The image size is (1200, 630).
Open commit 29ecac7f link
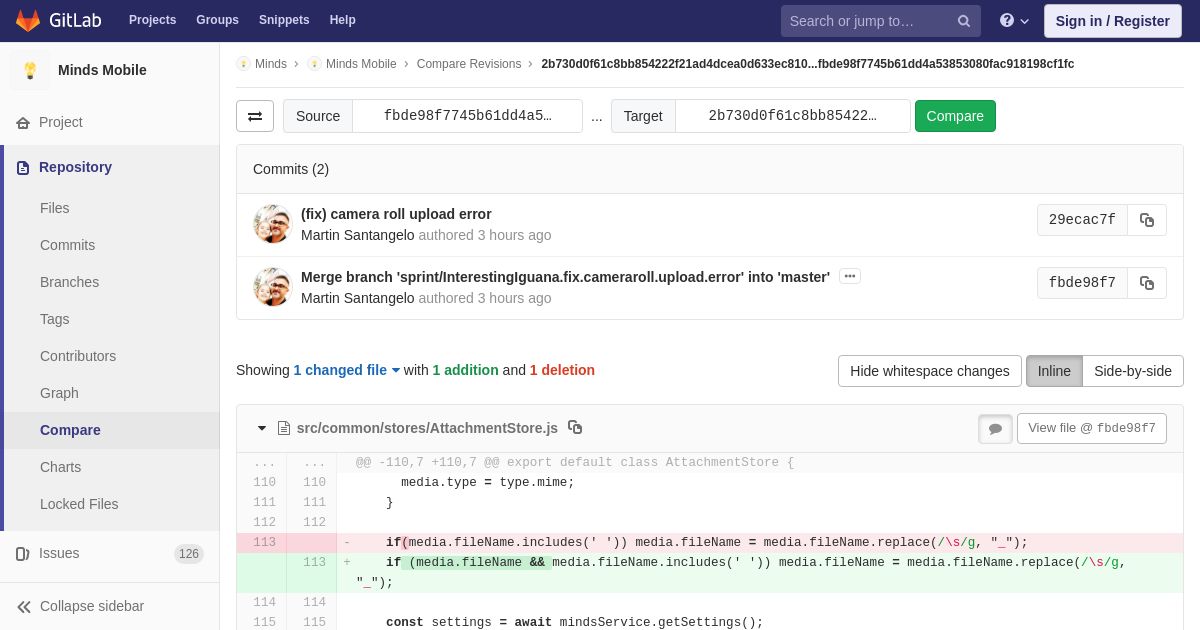click(x=1082, y=220)
